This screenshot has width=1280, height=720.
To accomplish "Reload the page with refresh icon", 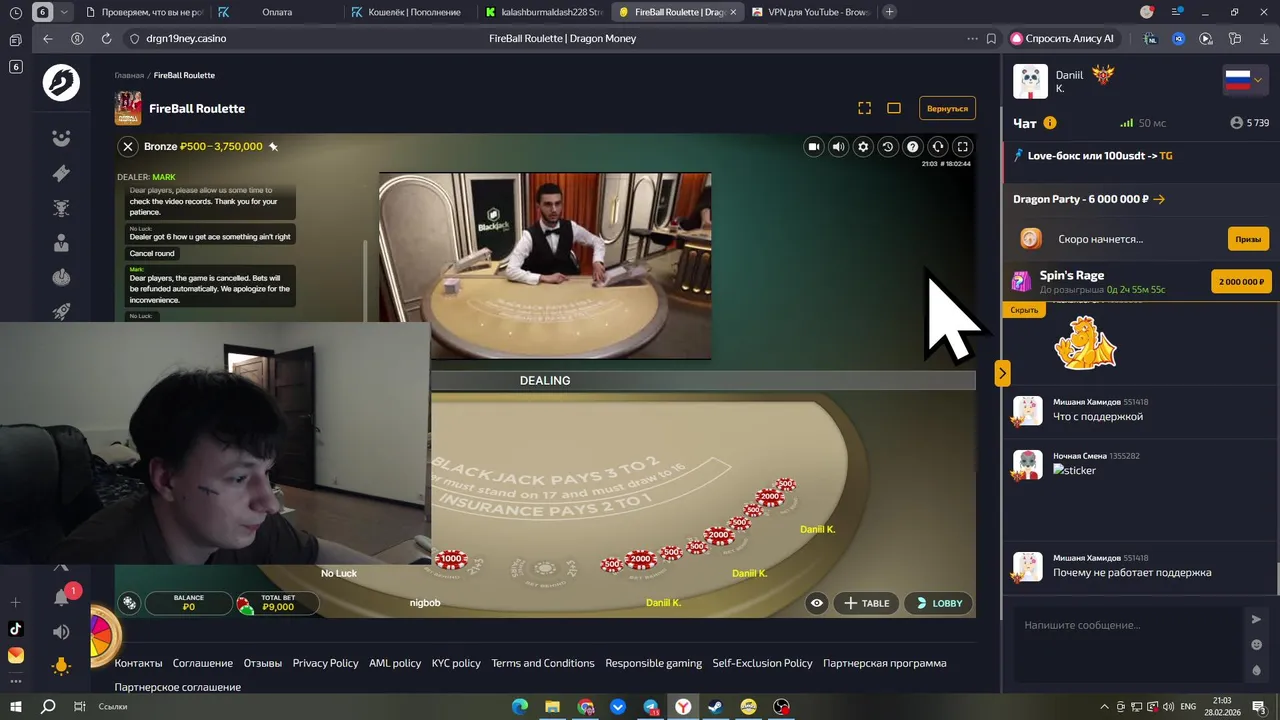I will tap(106, 39).
